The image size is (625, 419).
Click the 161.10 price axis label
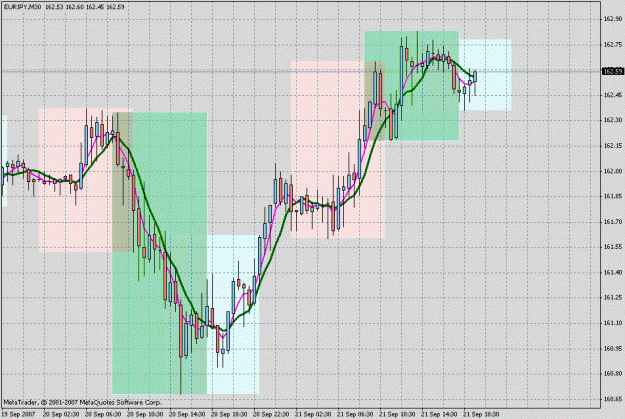pyautogui.click(x=613, y=323)
